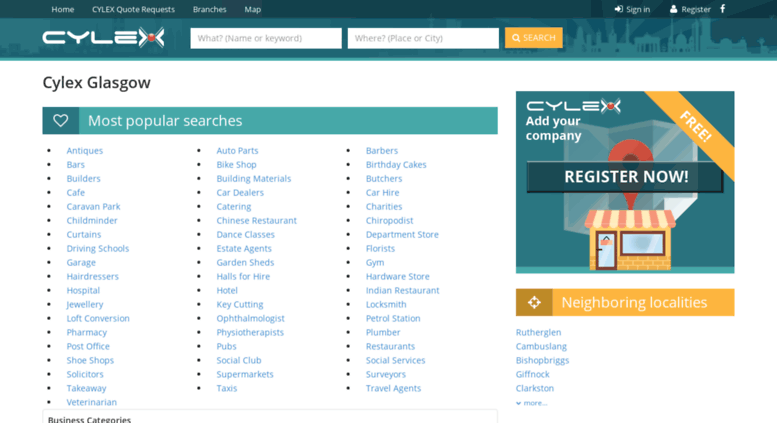Select Key Cutting link
Viewport: 777px width, 423px height.
(240, 305)
